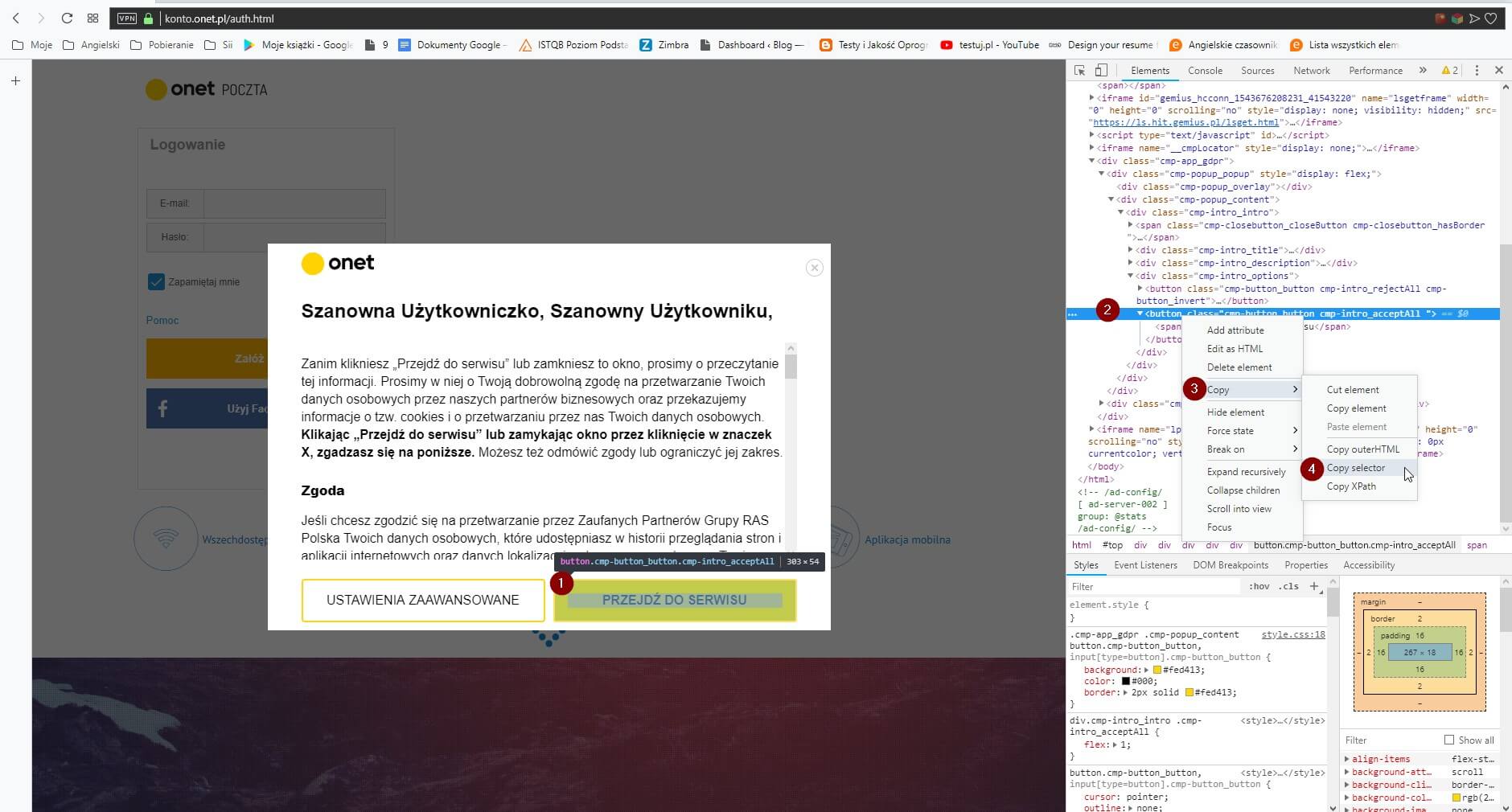Close the onet consent popup with X

pyautogui.click(x=814, y=268)
